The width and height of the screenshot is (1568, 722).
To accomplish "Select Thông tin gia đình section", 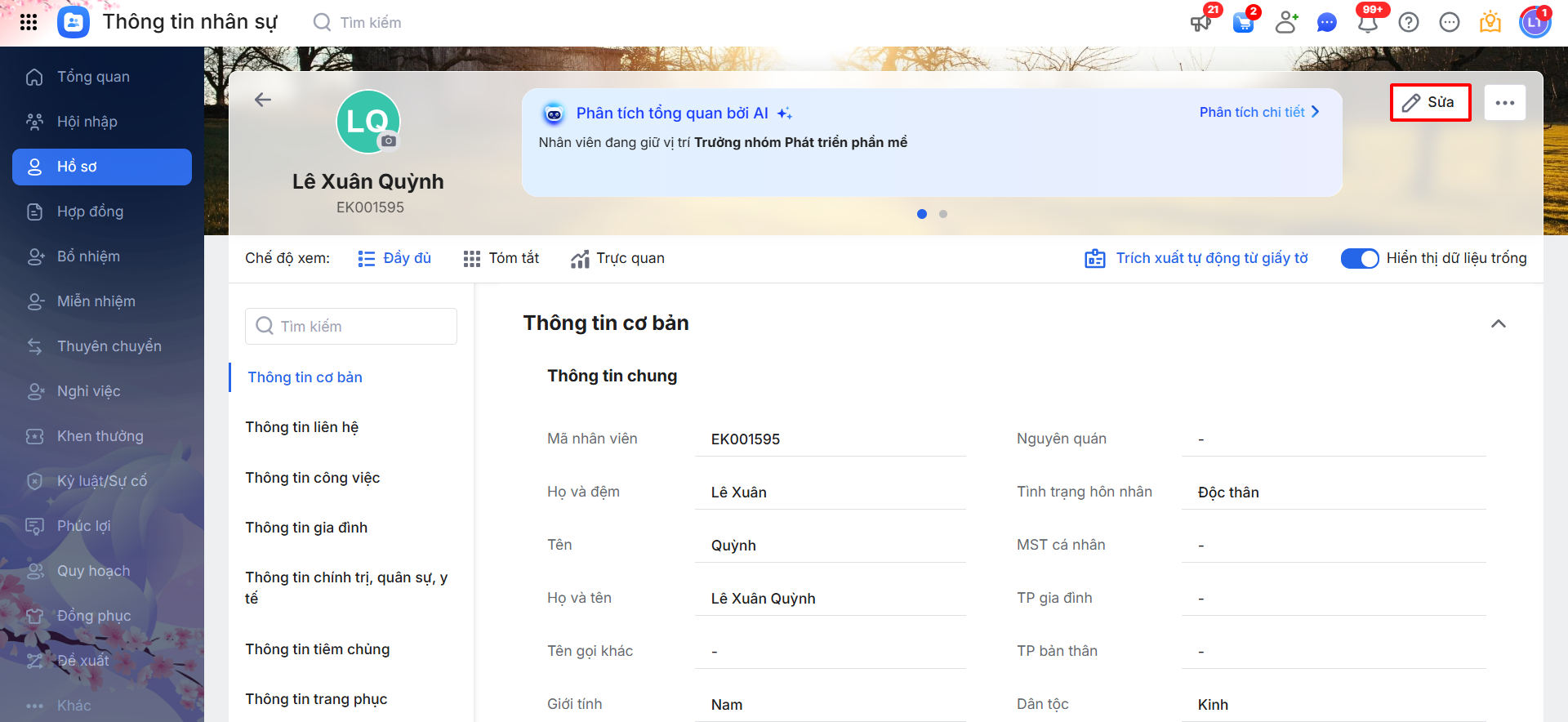I will [x=306, y=528].
